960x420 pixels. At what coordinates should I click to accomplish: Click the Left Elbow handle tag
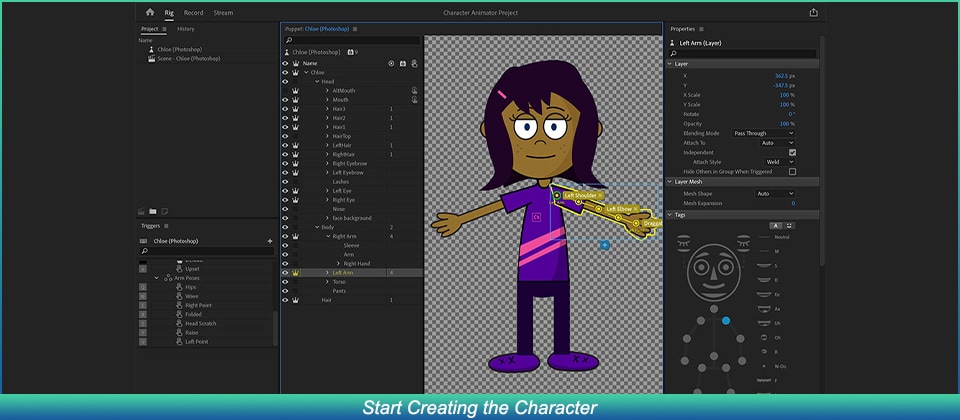tap(622, 209)
